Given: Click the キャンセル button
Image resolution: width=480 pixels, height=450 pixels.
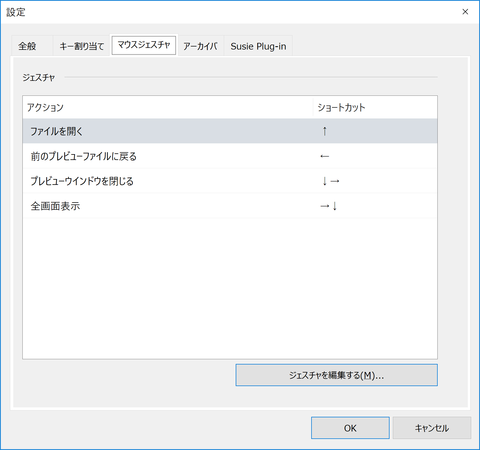Looking at the screenshot, I should pyautogui.click(x=432, y=428).
